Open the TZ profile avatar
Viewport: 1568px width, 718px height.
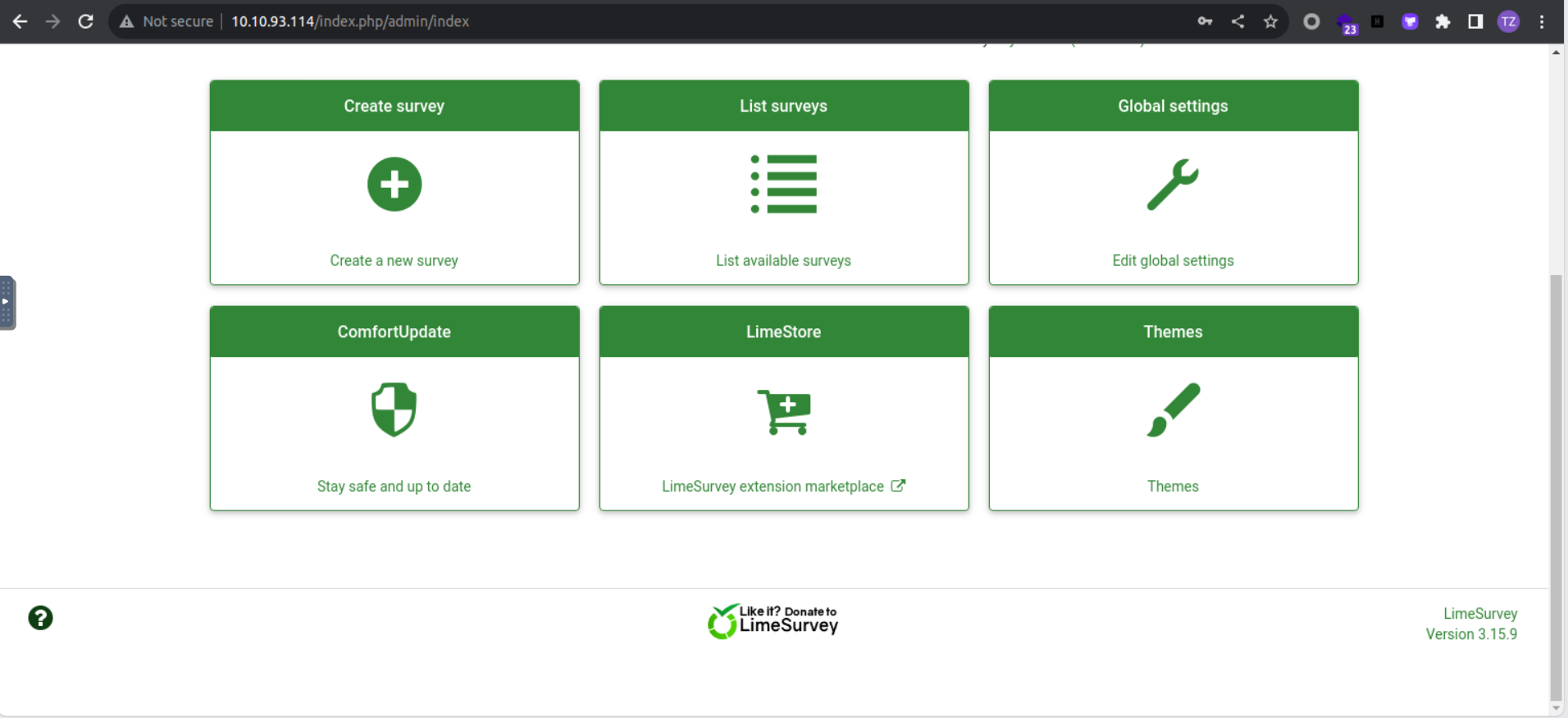click(x=1508, y=21)
